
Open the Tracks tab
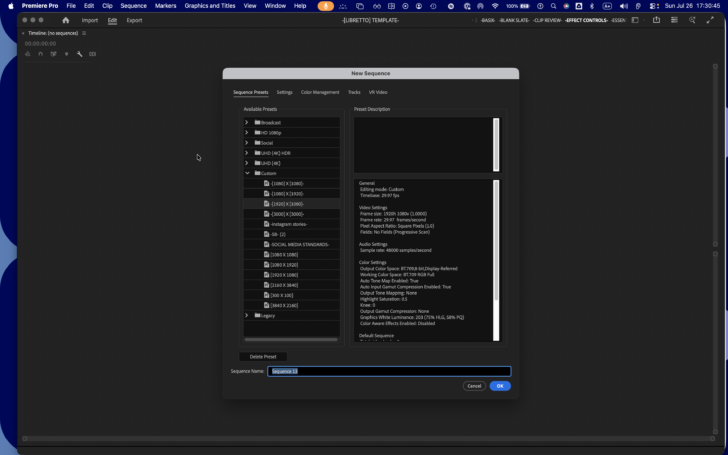pyautogui.click(x=354, y=92)
